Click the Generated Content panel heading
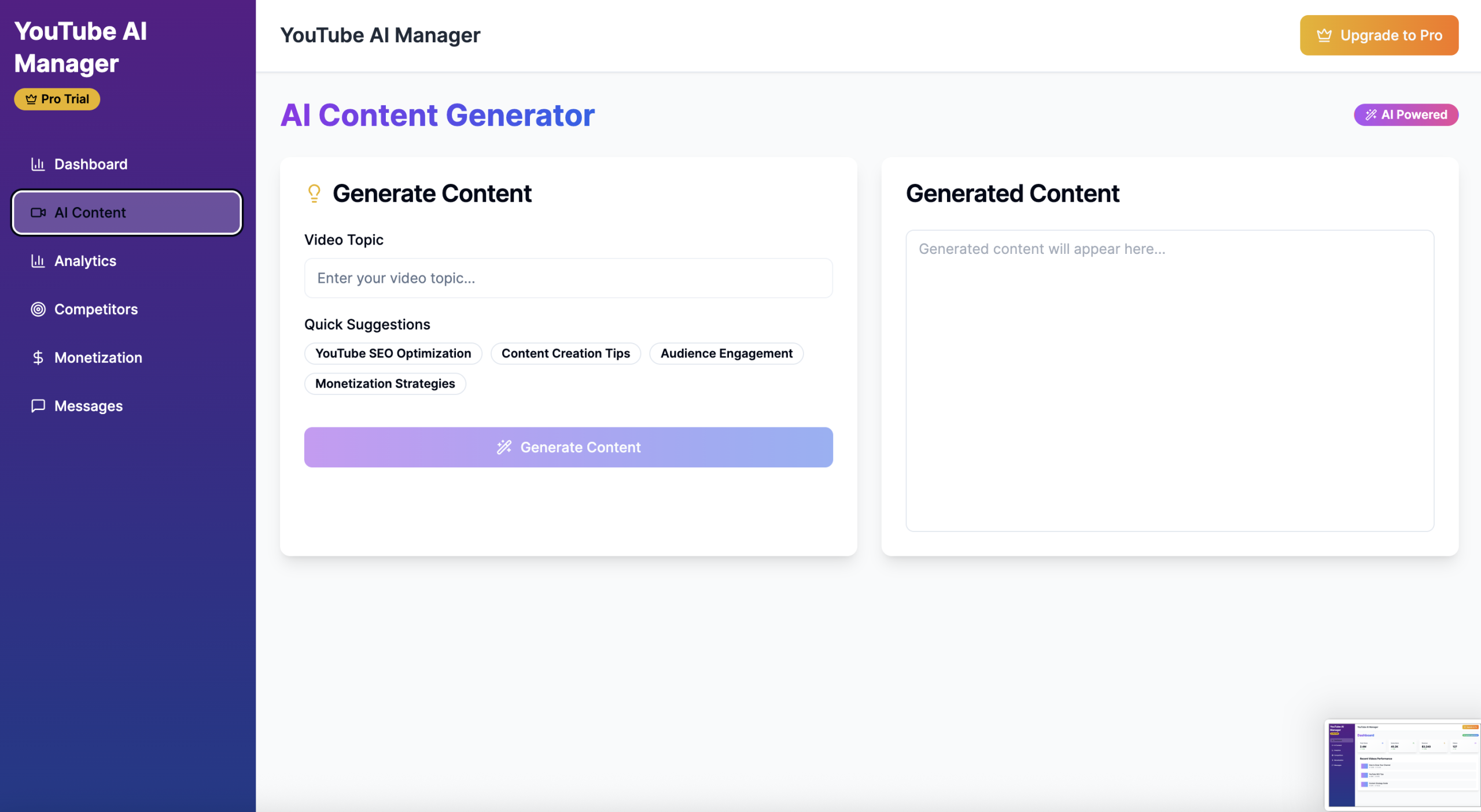Image resolution: width=1481 pixels, height=812 pixels. [1012, 193]
